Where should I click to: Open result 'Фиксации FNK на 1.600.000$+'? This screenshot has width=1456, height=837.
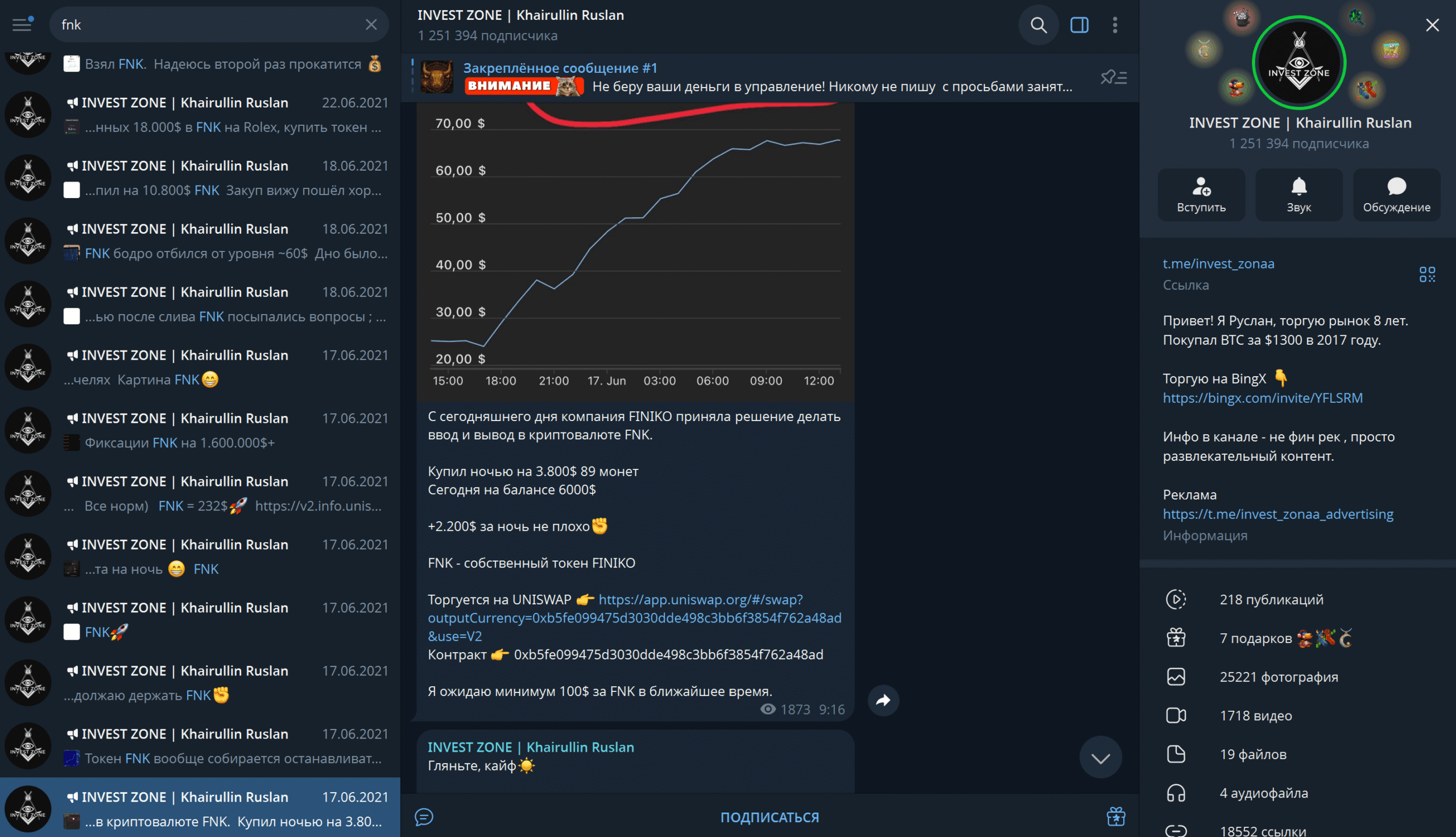200,431
